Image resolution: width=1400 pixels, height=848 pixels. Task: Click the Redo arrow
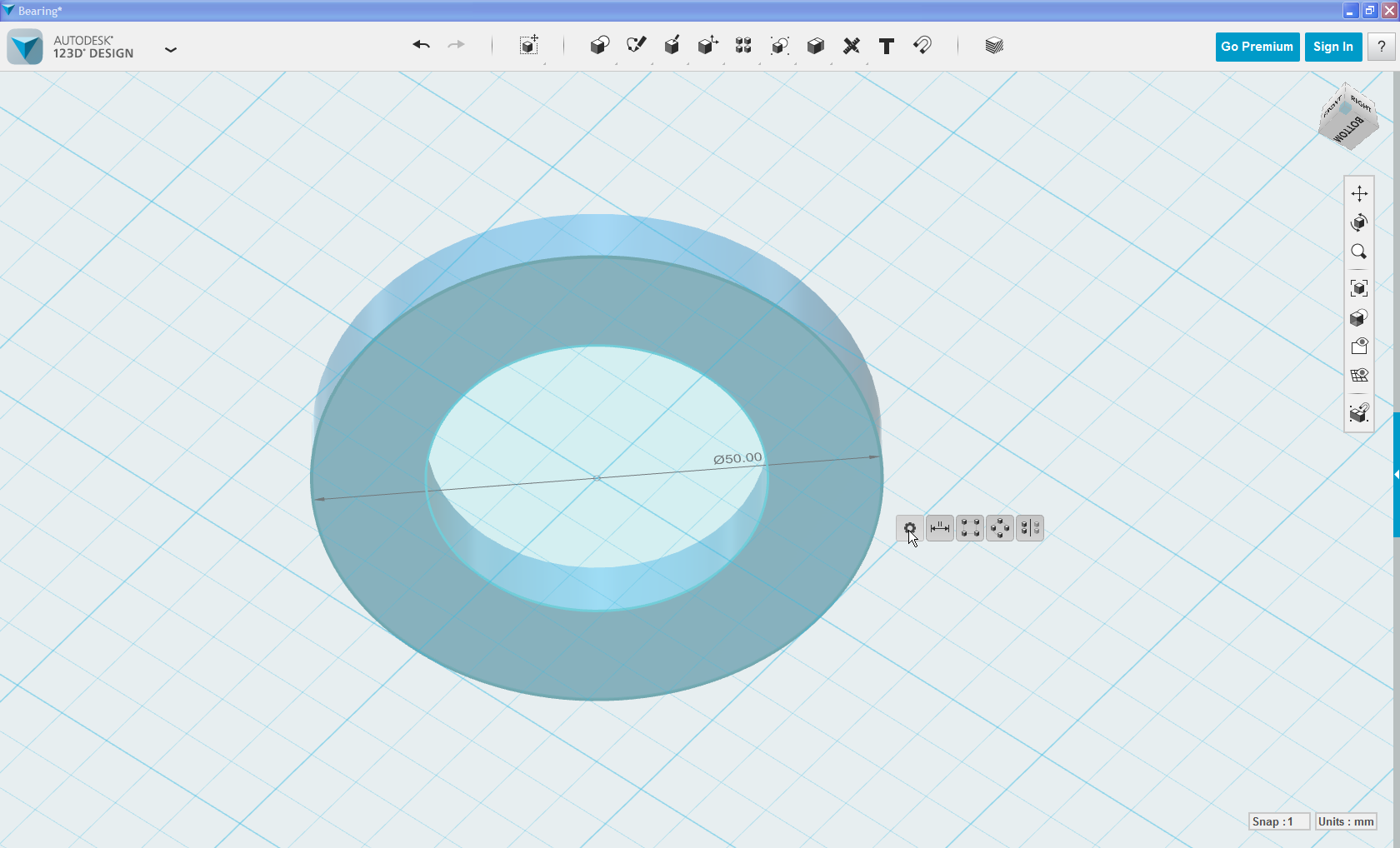[x=456, y=45]
